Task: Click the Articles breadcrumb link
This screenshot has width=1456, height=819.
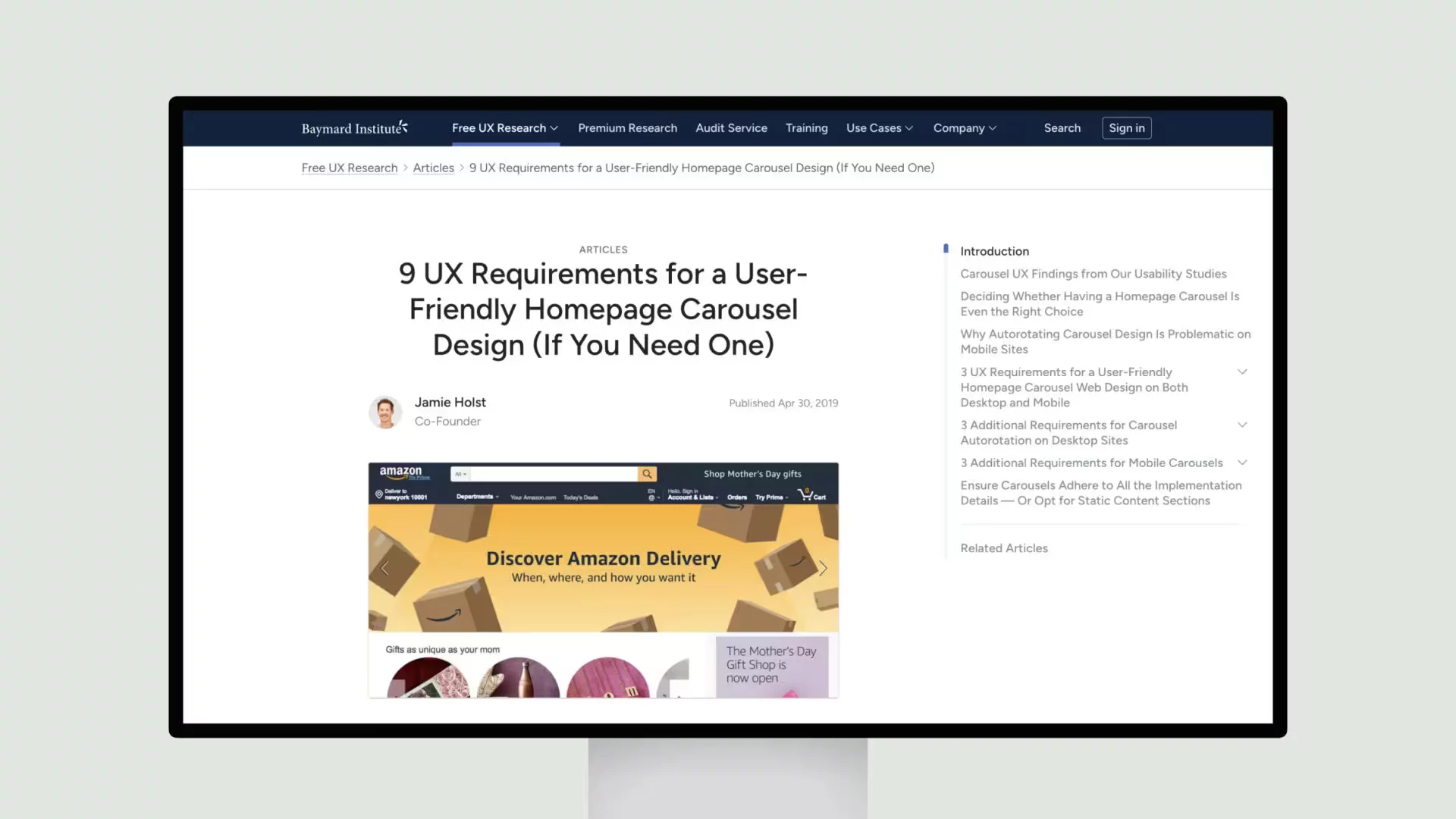Action: [x=433, y=167]
